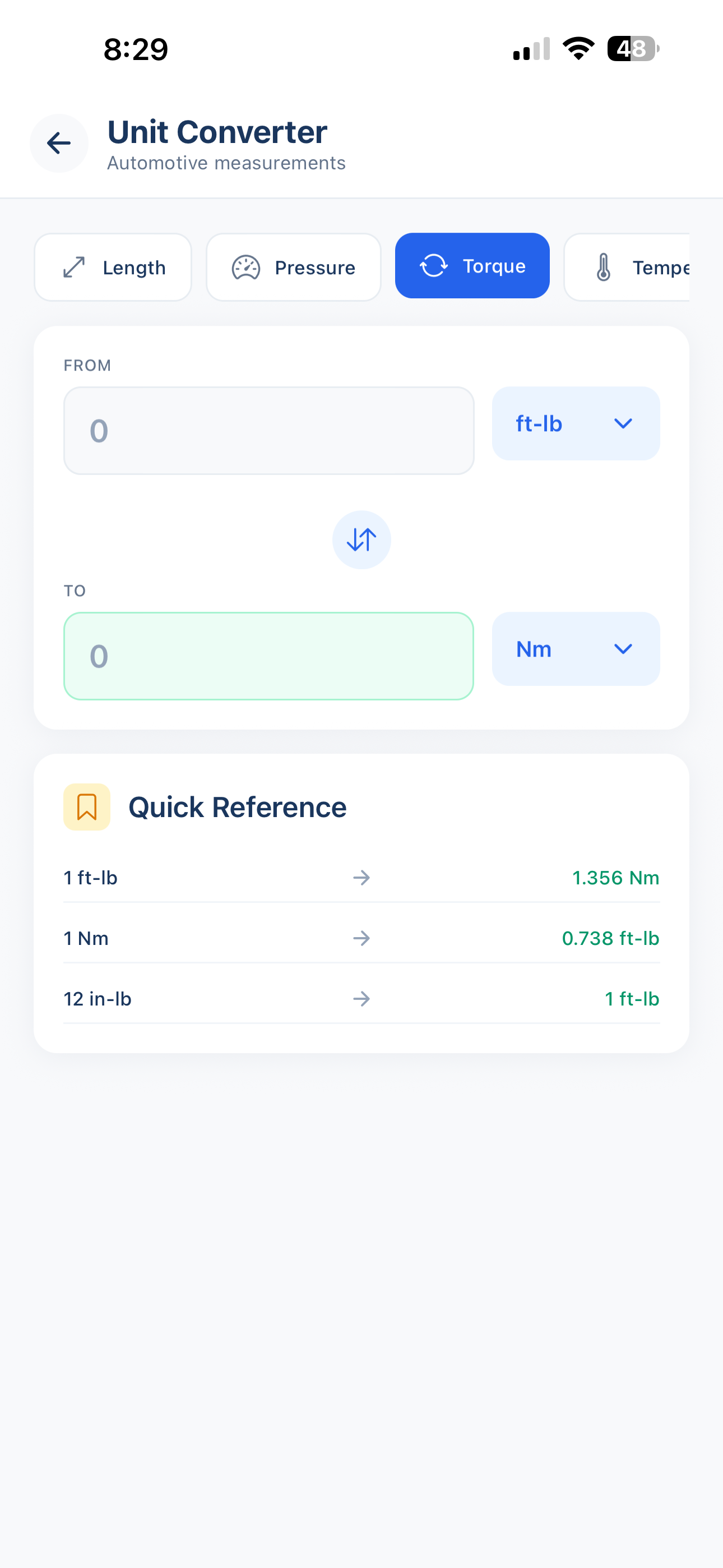Switch to the Length category tab
This screenshot has height=1568, width=723.
[113, 267]
